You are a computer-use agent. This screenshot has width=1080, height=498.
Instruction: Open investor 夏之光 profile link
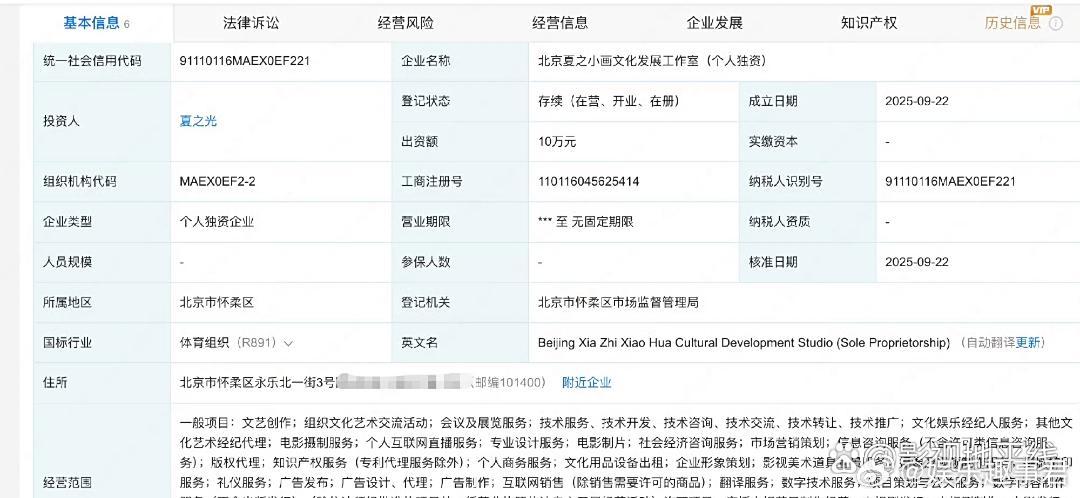[198, 121]
